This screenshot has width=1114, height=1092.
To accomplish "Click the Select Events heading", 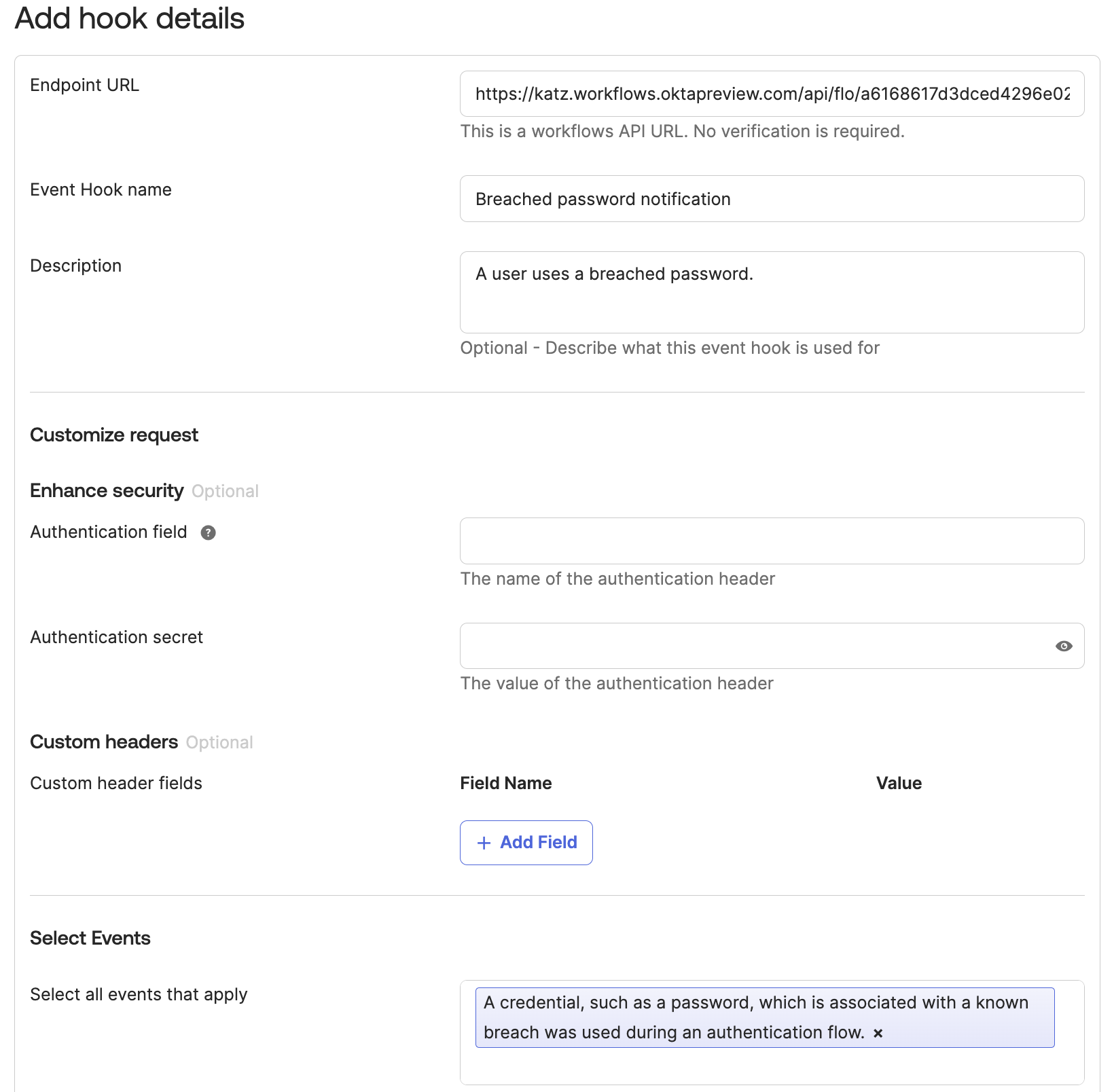I will coord(90,938).
